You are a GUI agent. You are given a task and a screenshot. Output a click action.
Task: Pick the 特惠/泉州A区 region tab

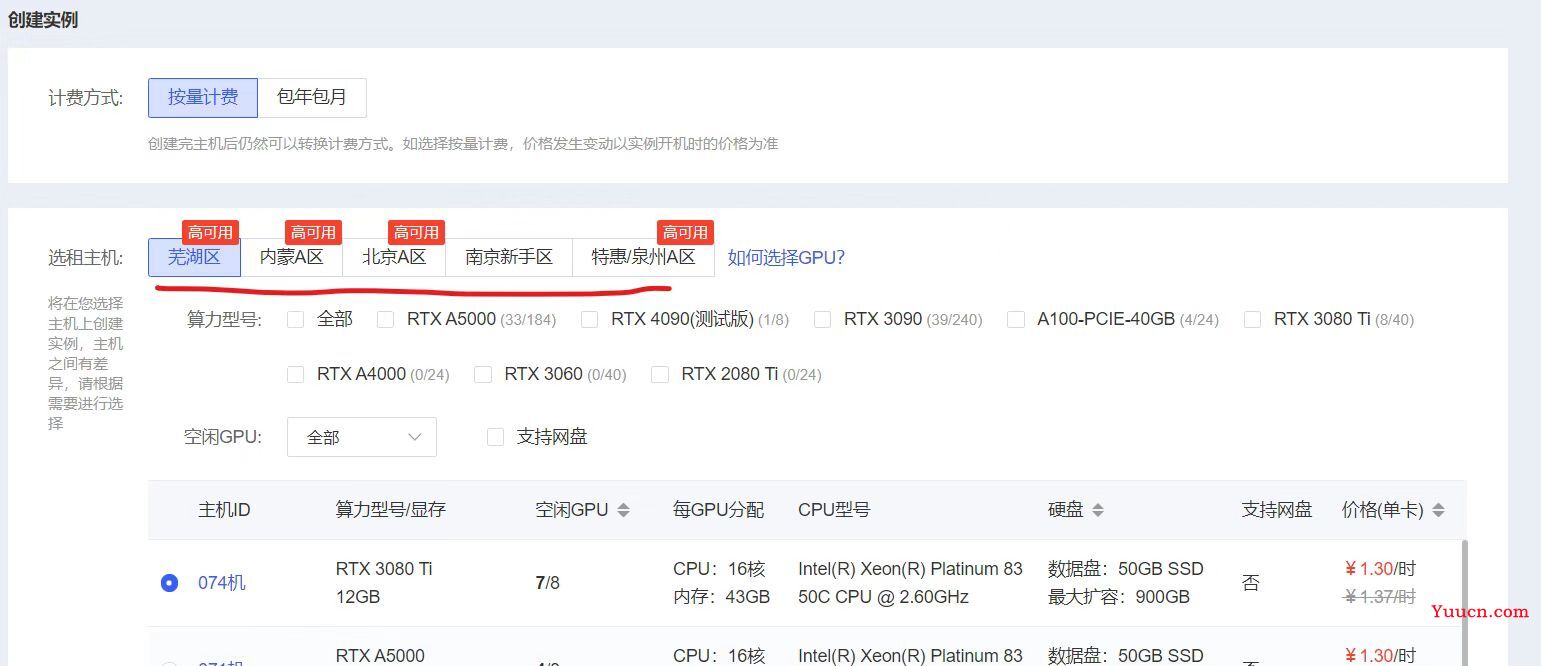click(643, 257)
